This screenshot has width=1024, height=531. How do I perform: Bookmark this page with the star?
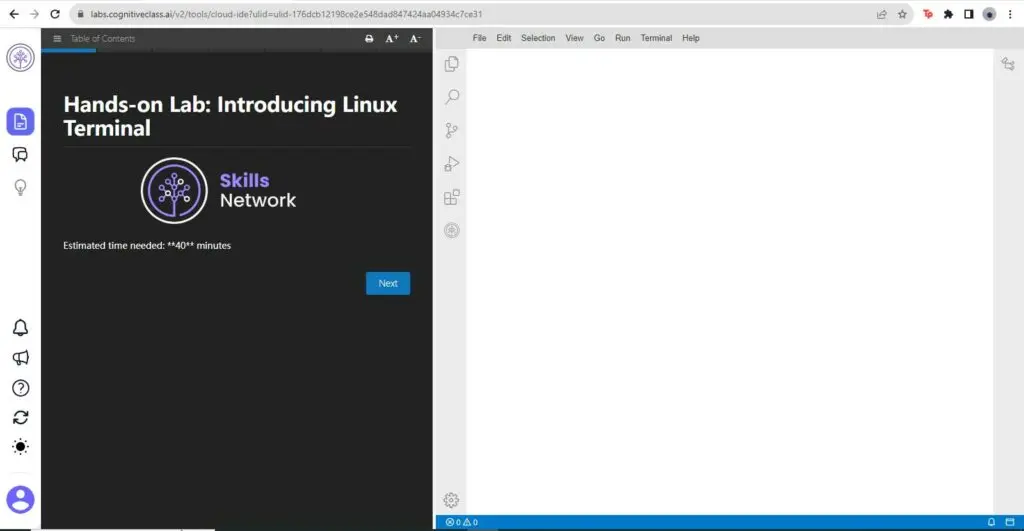coord(902,14)
